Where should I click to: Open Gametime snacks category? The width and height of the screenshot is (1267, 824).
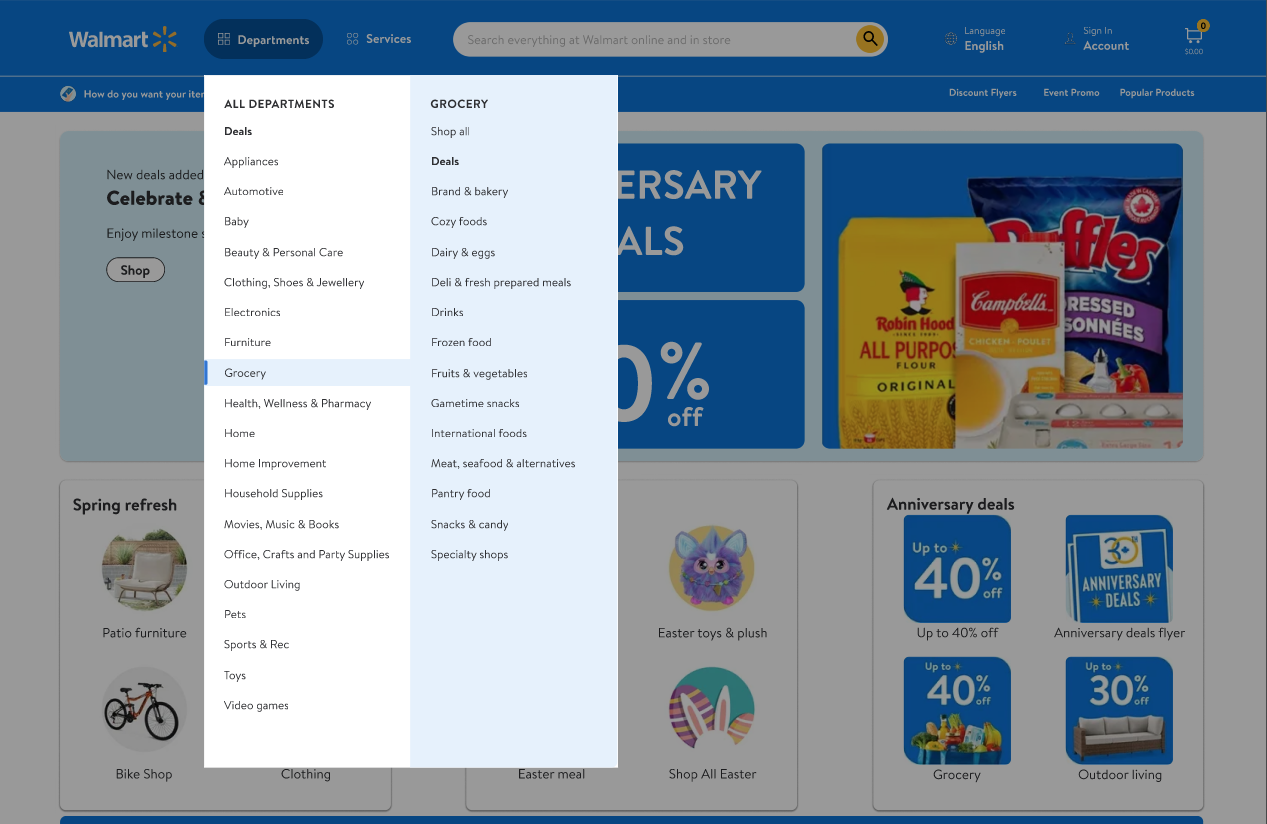click(x=475, y=403)
